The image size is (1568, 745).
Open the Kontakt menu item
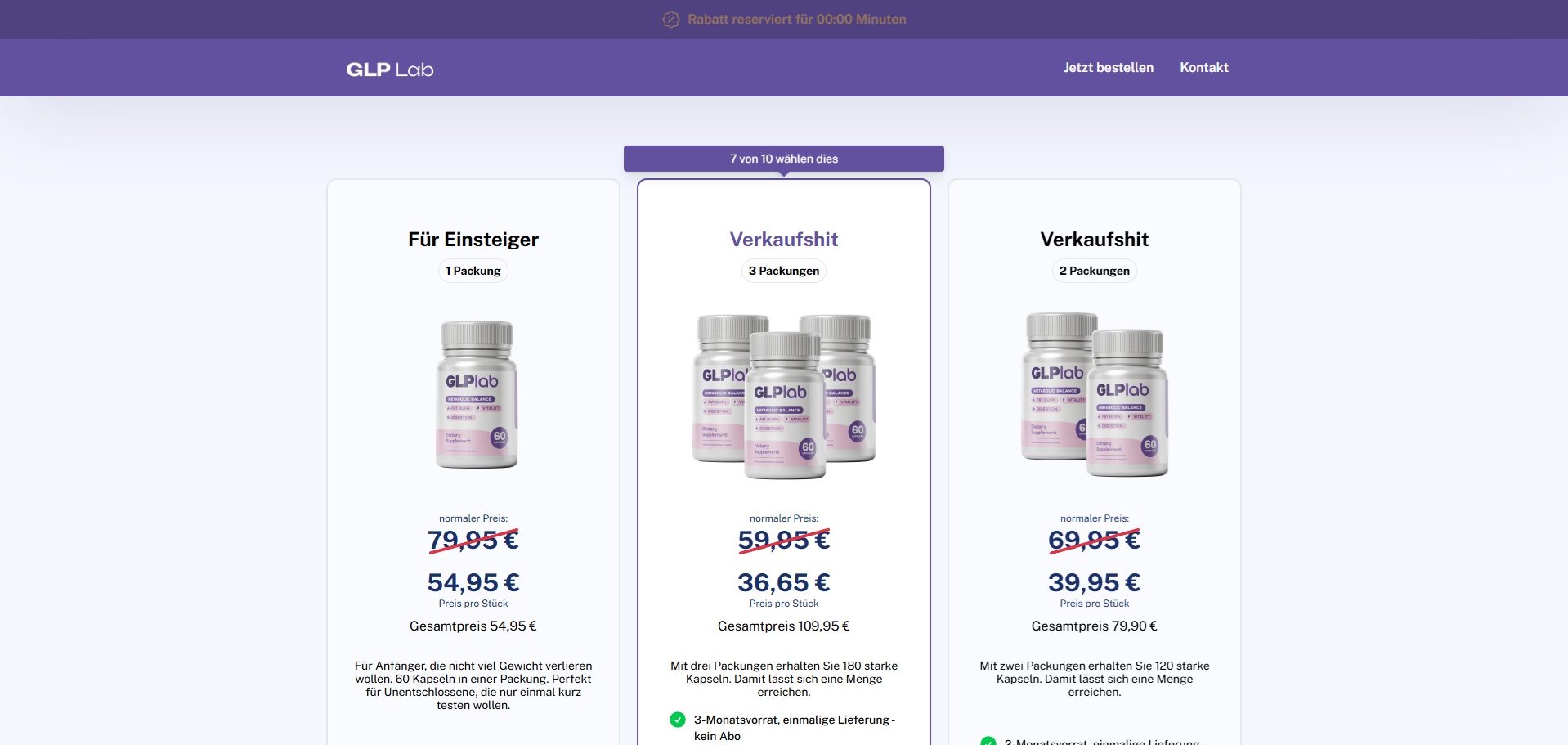[1204, 68]
